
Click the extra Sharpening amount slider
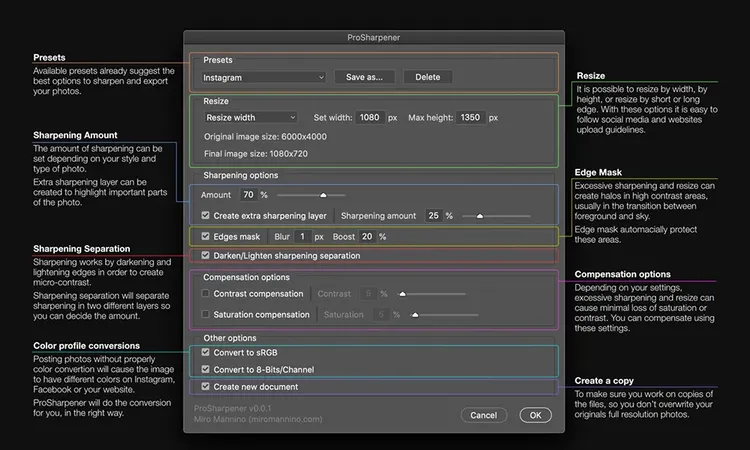[480, 215]
